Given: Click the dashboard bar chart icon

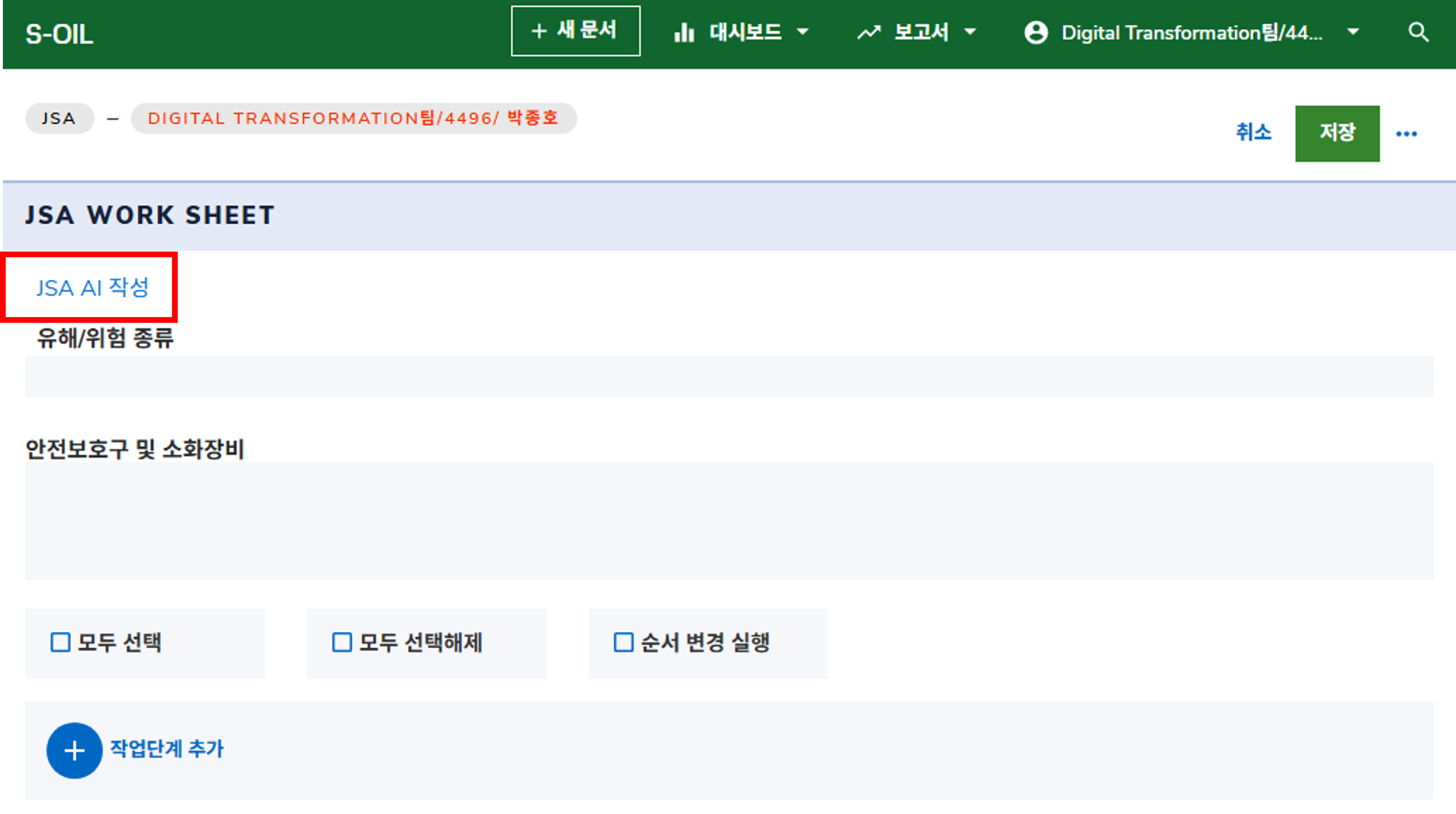Looking at the screenshot, I should pyautogui.click(x=684, y=33).
